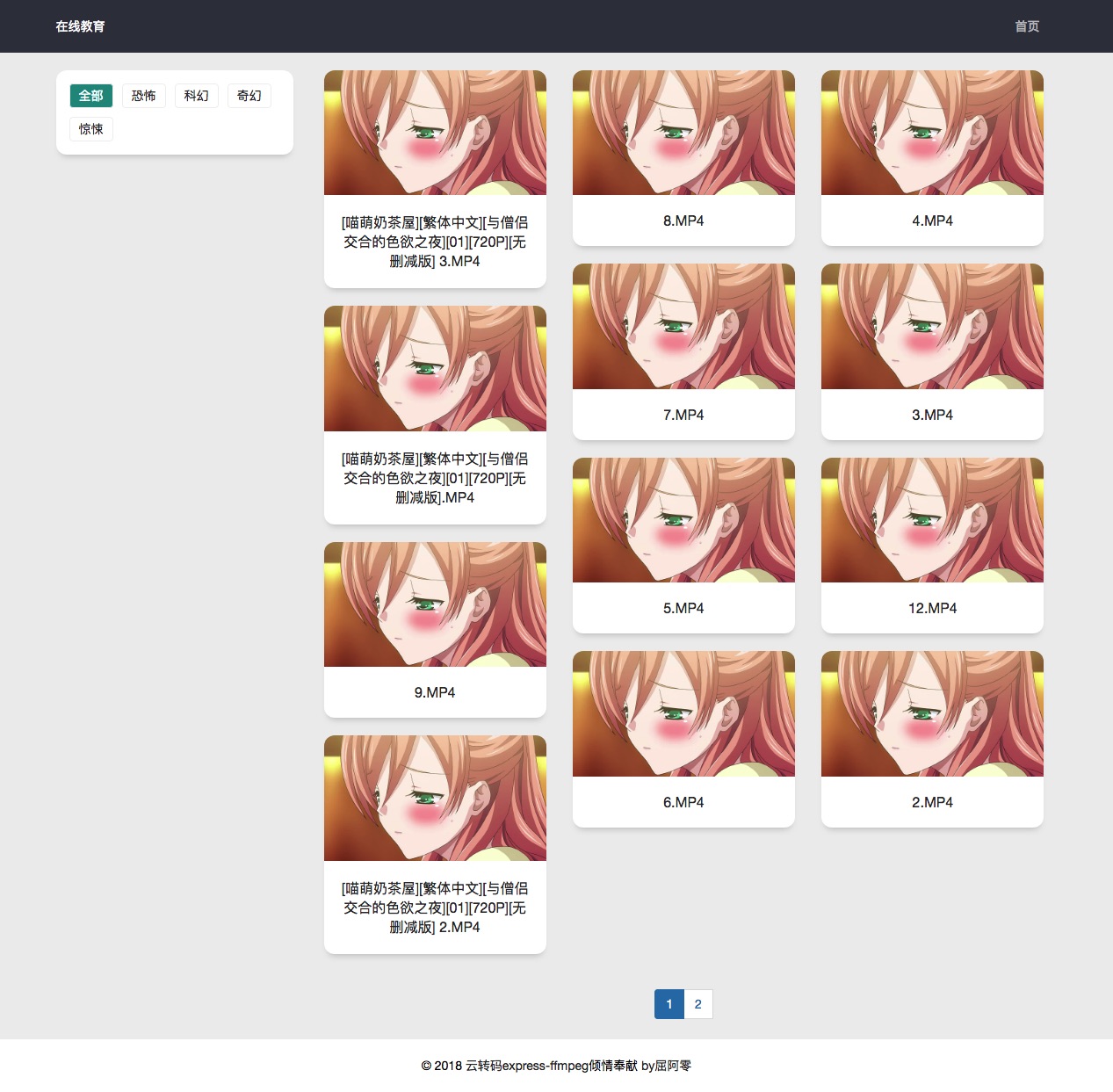The image size is (1113, 1092).
Task: Open thumbnail of 3.MP4 video card
Action: (x=932, y=326)
